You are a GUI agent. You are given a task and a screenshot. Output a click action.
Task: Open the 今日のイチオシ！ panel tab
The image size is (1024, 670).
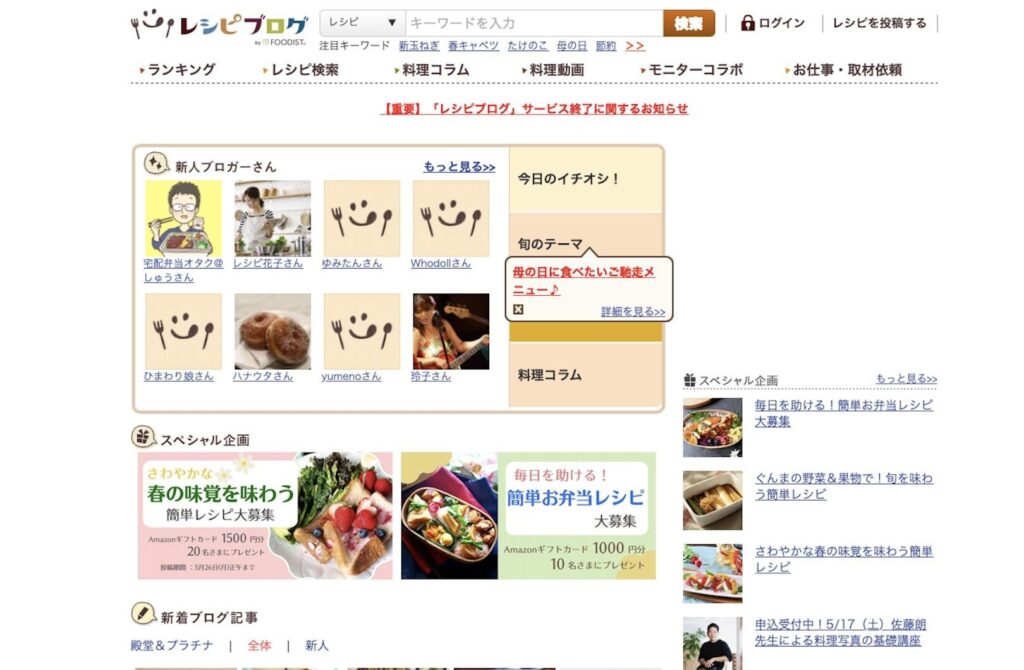pyautogui.click(x=586, y=179)
